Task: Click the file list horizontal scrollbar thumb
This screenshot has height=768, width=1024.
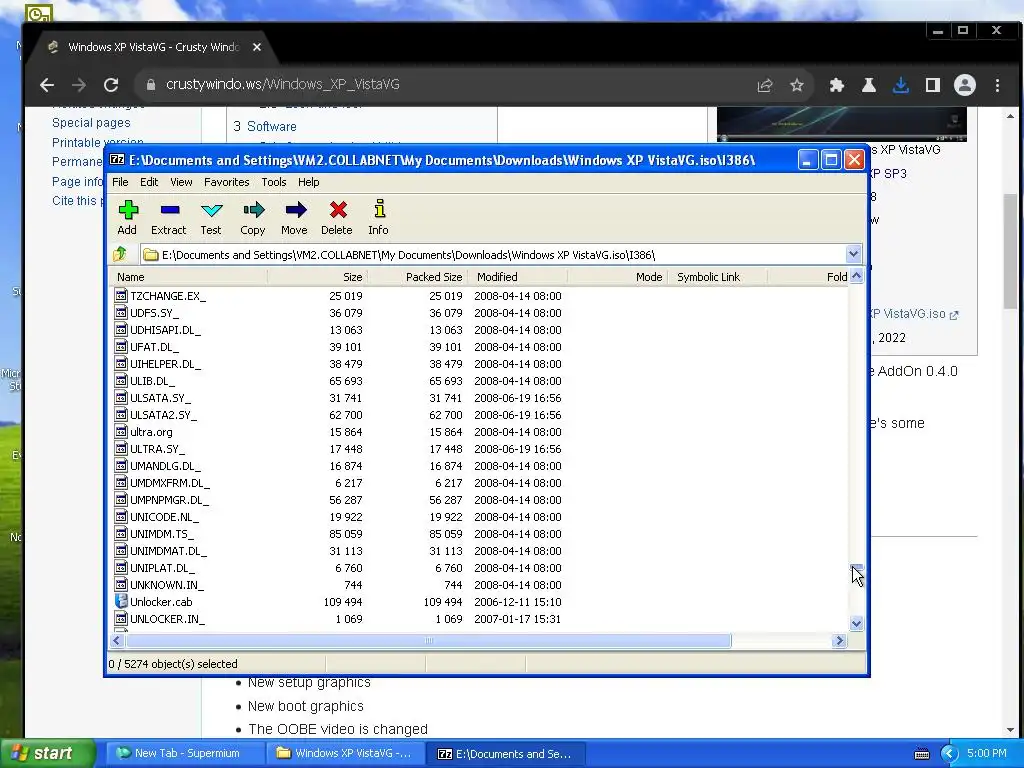Action: [428, 641]
